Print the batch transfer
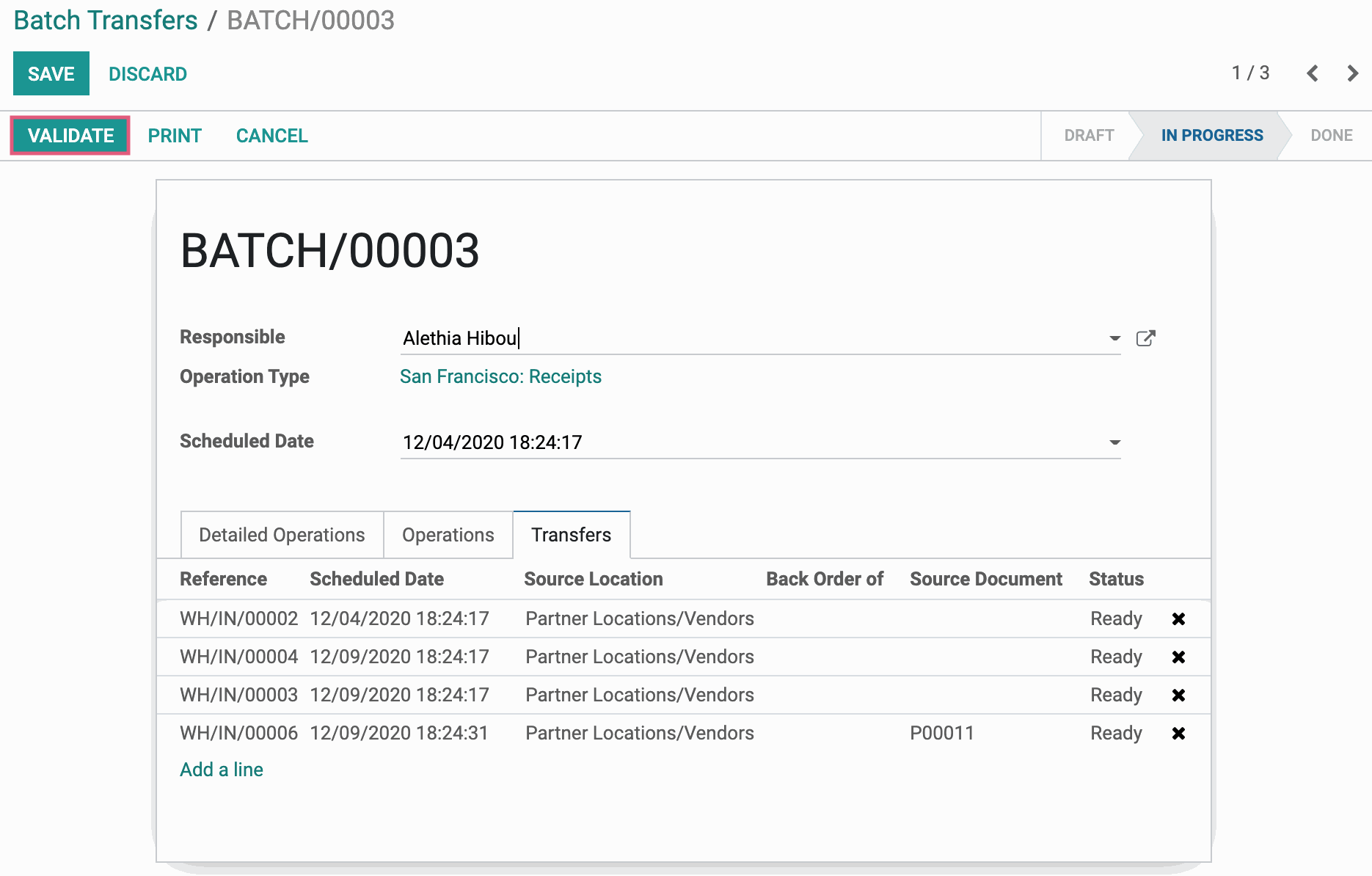The height and width of the screenshot is (876, 1372). (x=175, y=136)
